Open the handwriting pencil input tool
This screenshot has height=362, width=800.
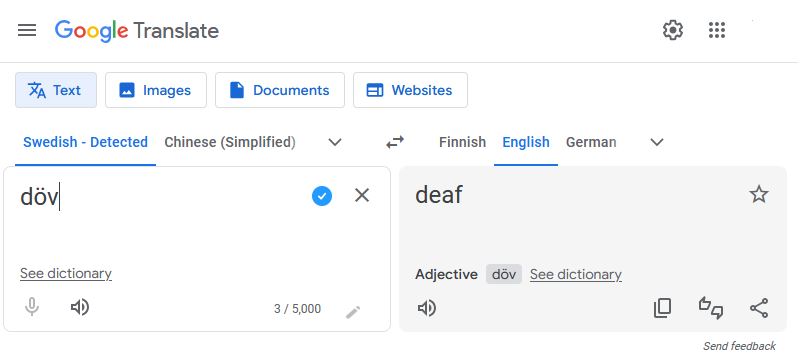coord(353,312)
